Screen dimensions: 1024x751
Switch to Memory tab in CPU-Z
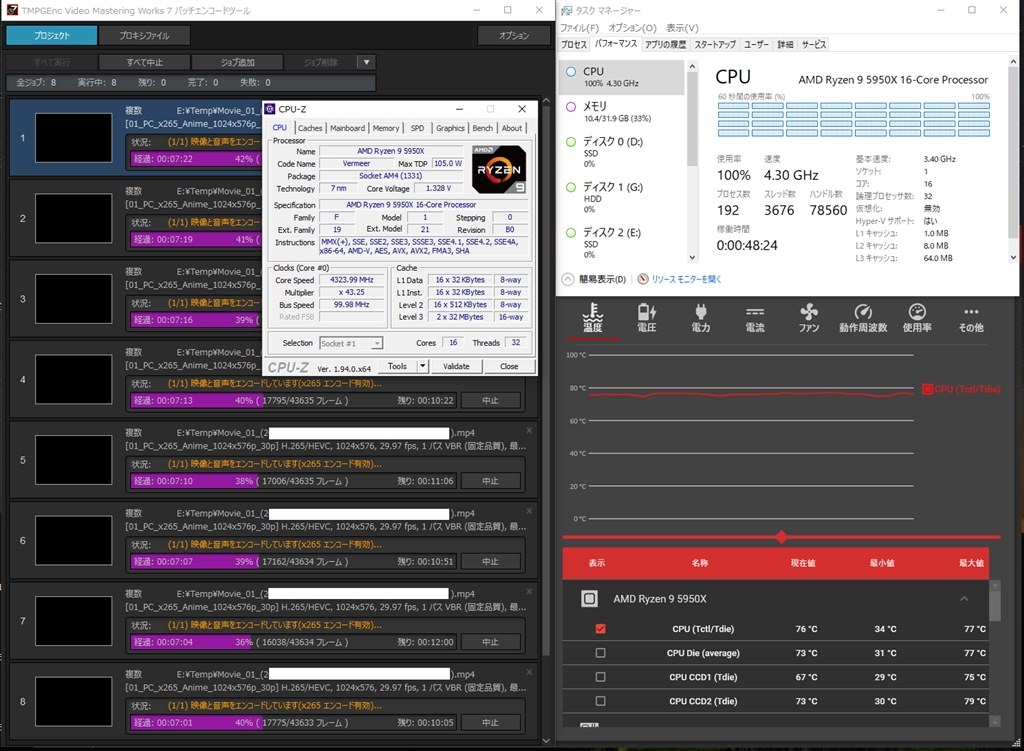385,128
